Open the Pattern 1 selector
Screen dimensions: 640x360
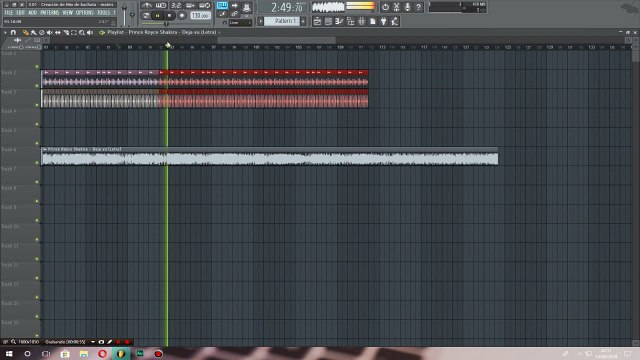282,21
